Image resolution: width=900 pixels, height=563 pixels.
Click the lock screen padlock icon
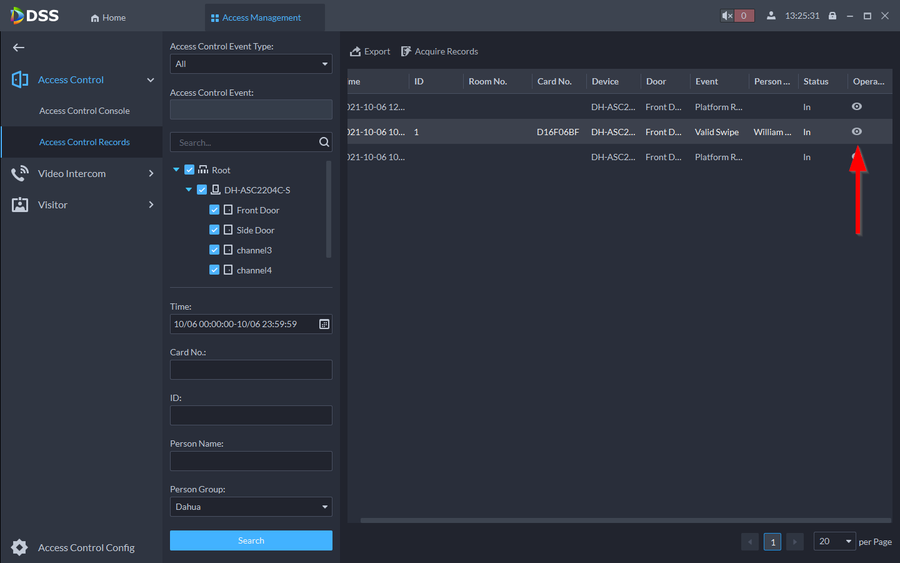coord(832,16)
